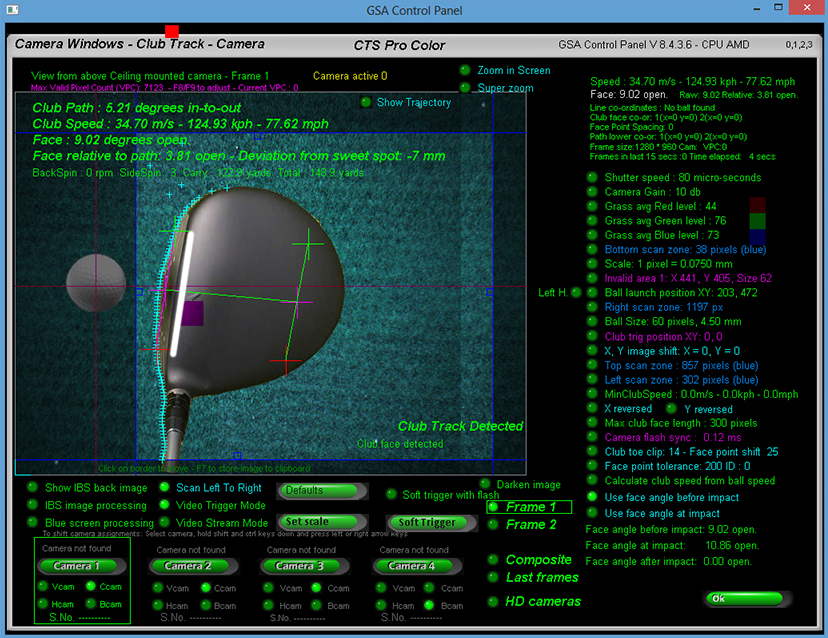The image size is (828, 638).
Task: Select Camera flash sync setting
Action: click(592, 437)
